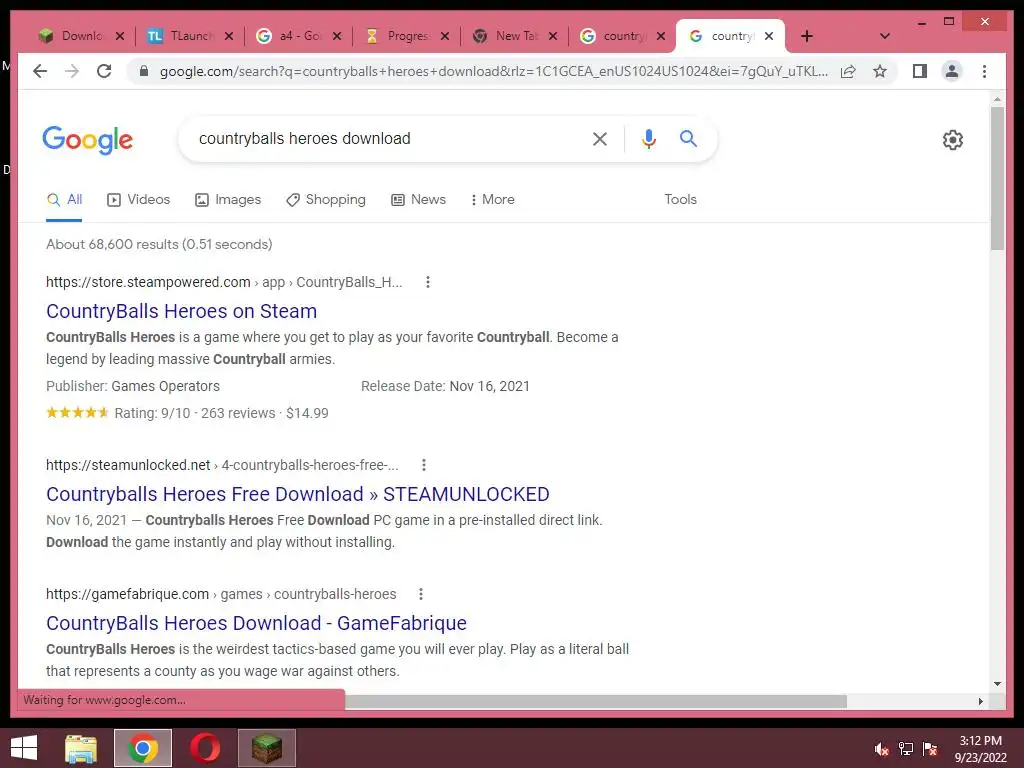Show Videos results

[x=138, y=200]
